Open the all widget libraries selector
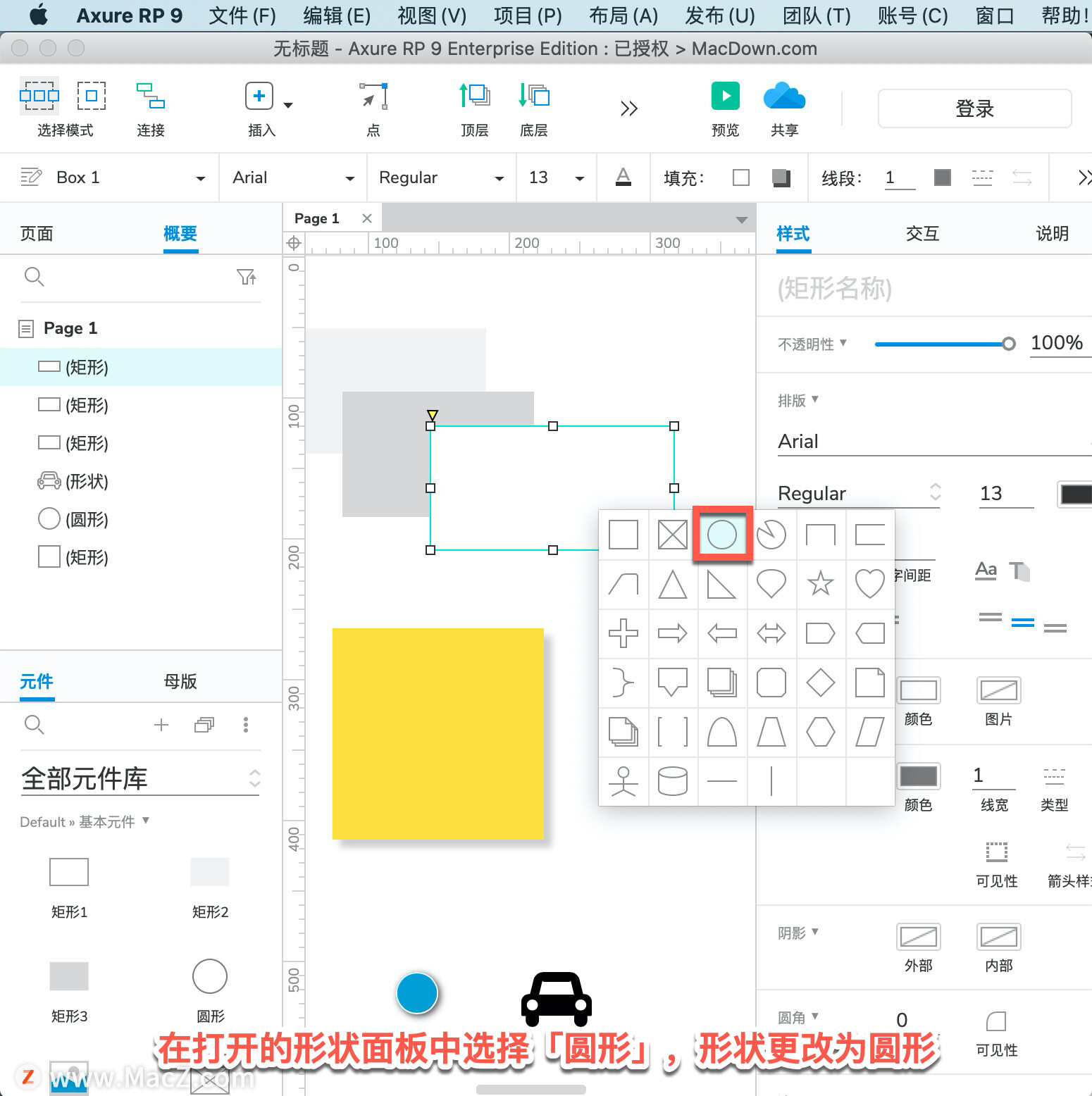The height and width of the screenshot is (1096, 1092). pos(140,779)
